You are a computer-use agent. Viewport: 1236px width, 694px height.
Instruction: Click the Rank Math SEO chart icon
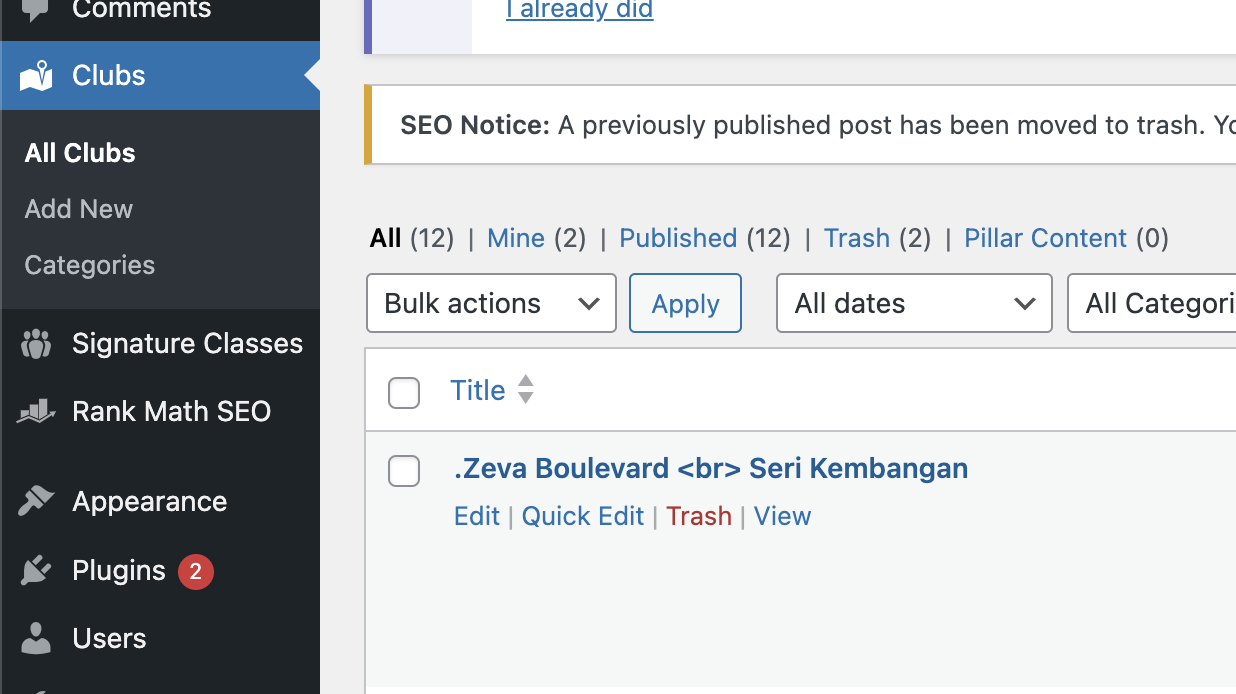[36, 412]
